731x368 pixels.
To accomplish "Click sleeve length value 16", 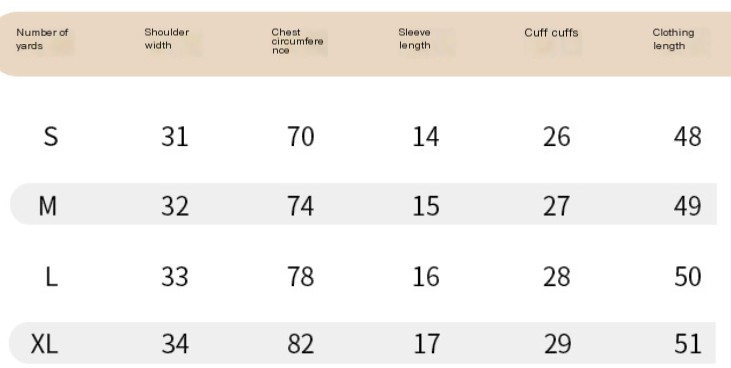I will (x=426, y=277).
